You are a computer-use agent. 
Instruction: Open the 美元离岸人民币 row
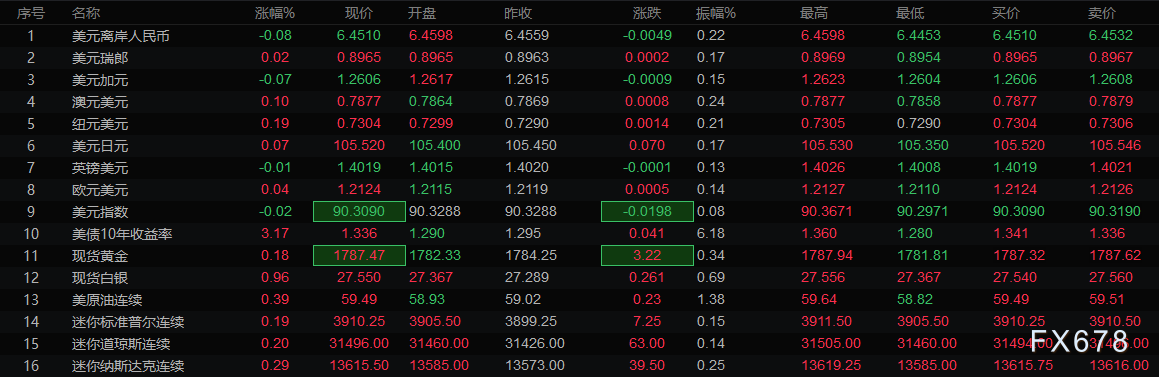[x=580, y=35]
